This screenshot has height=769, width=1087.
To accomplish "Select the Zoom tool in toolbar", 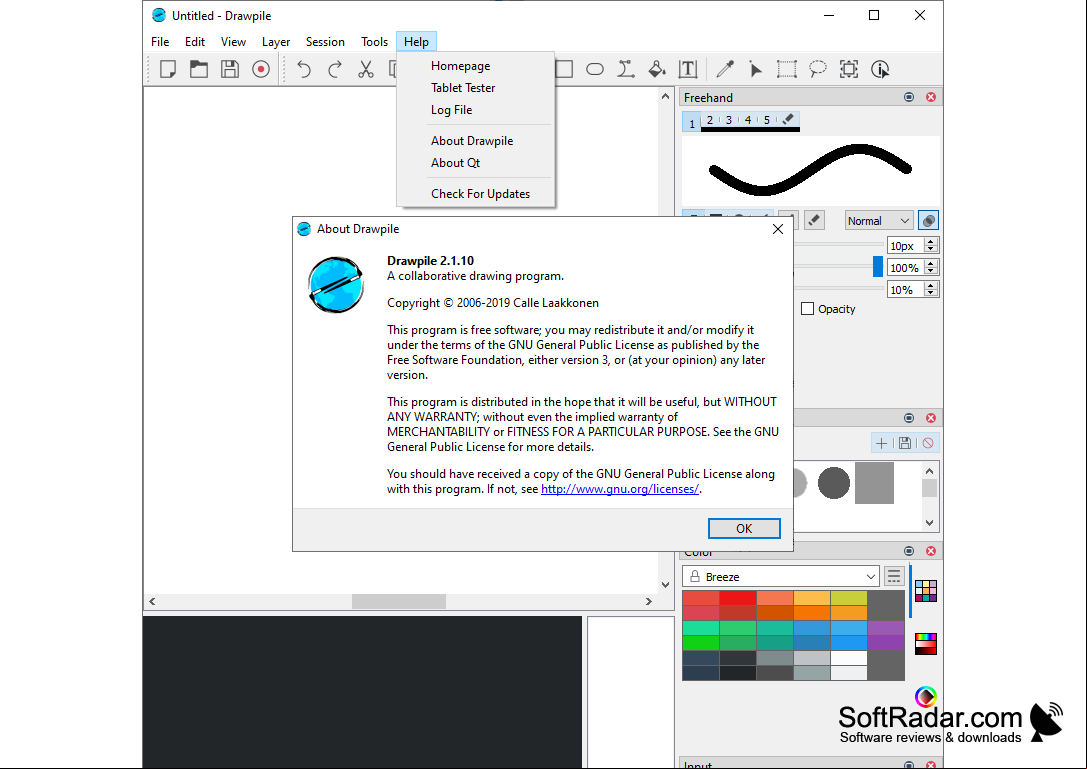I will 849,69.
